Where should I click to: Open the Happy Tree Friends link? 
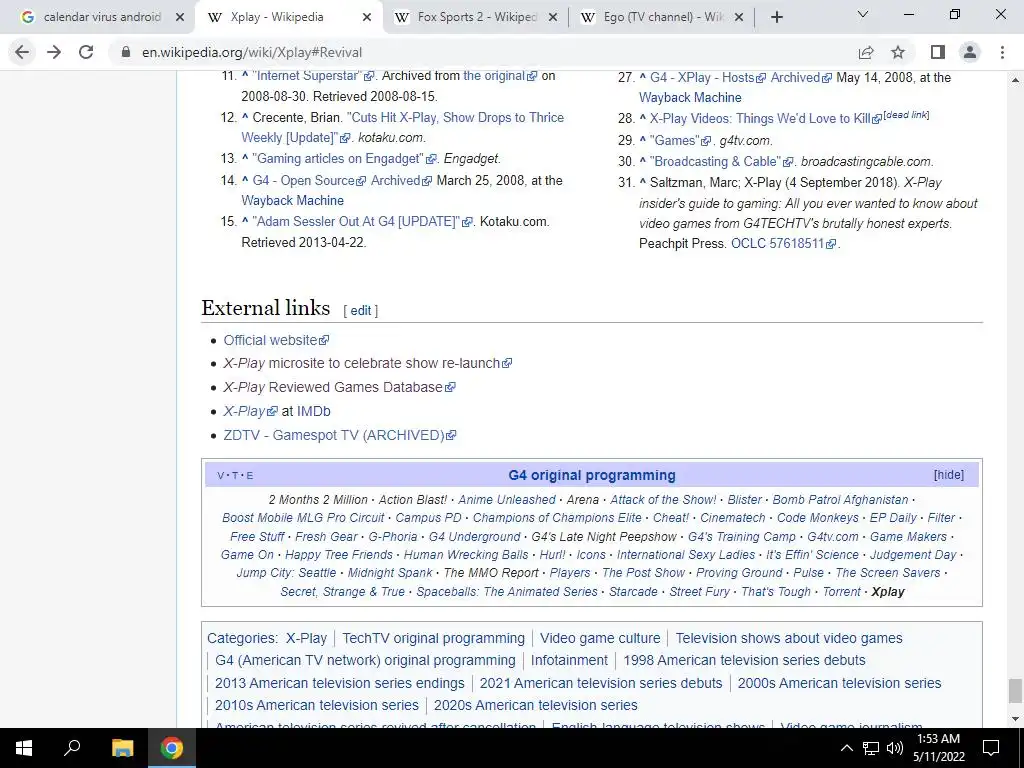click(339, 554)
